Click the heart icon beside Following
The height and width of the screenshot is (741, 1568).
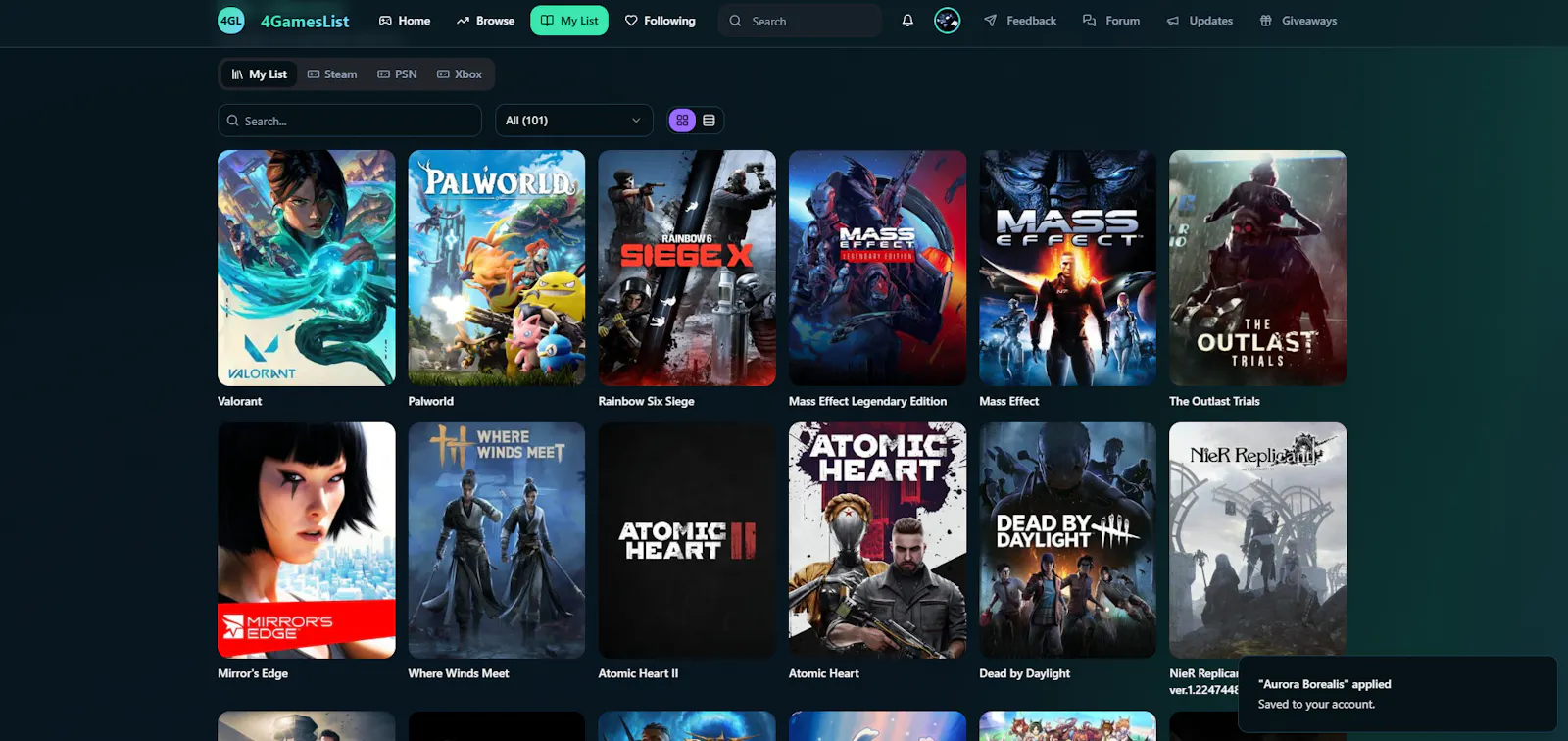click(x=631, y=21)
